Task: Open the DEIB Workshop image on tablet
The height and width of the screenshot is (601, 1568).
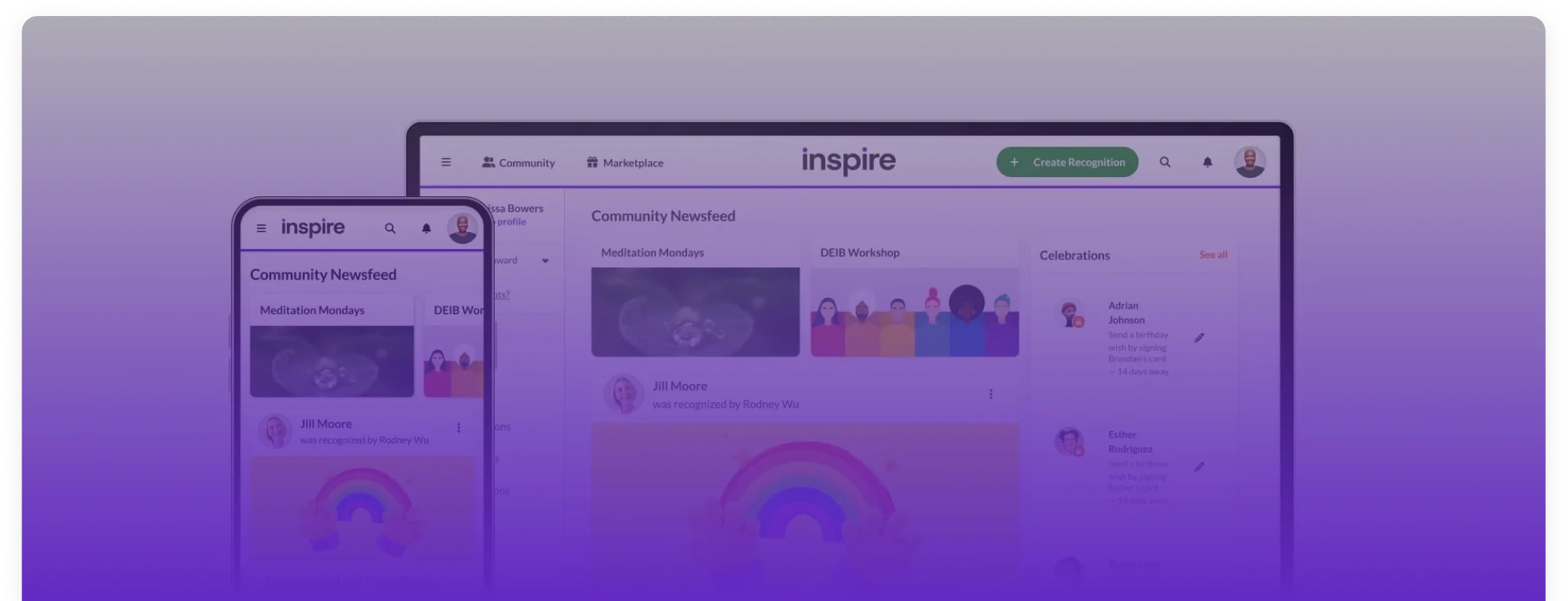Action: pos(915,312)
